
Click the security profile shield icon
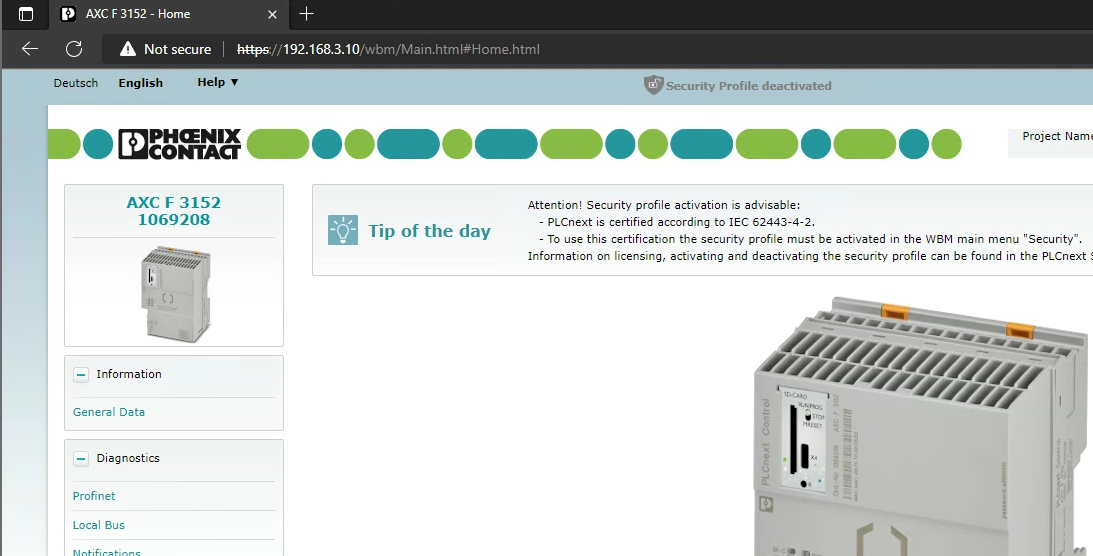click(653, 85)
